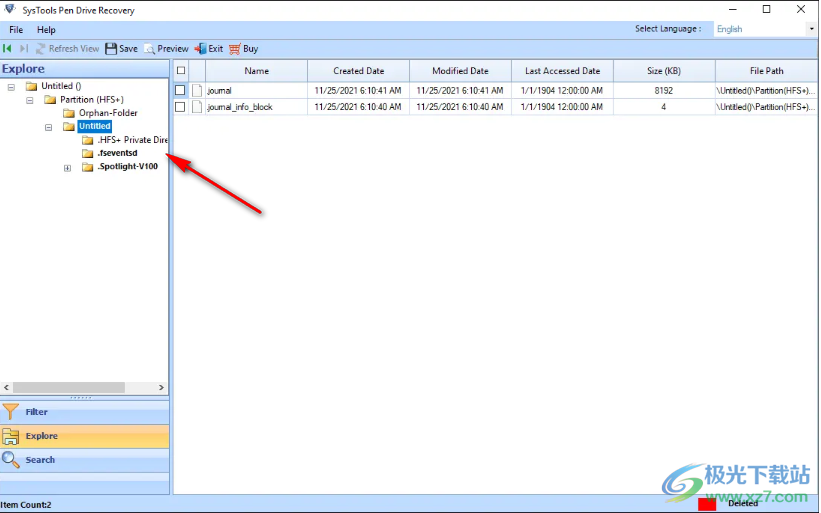Screen dimensions: 821x513
Task: Click the file icon of journal row
Action: click(197, 91)
